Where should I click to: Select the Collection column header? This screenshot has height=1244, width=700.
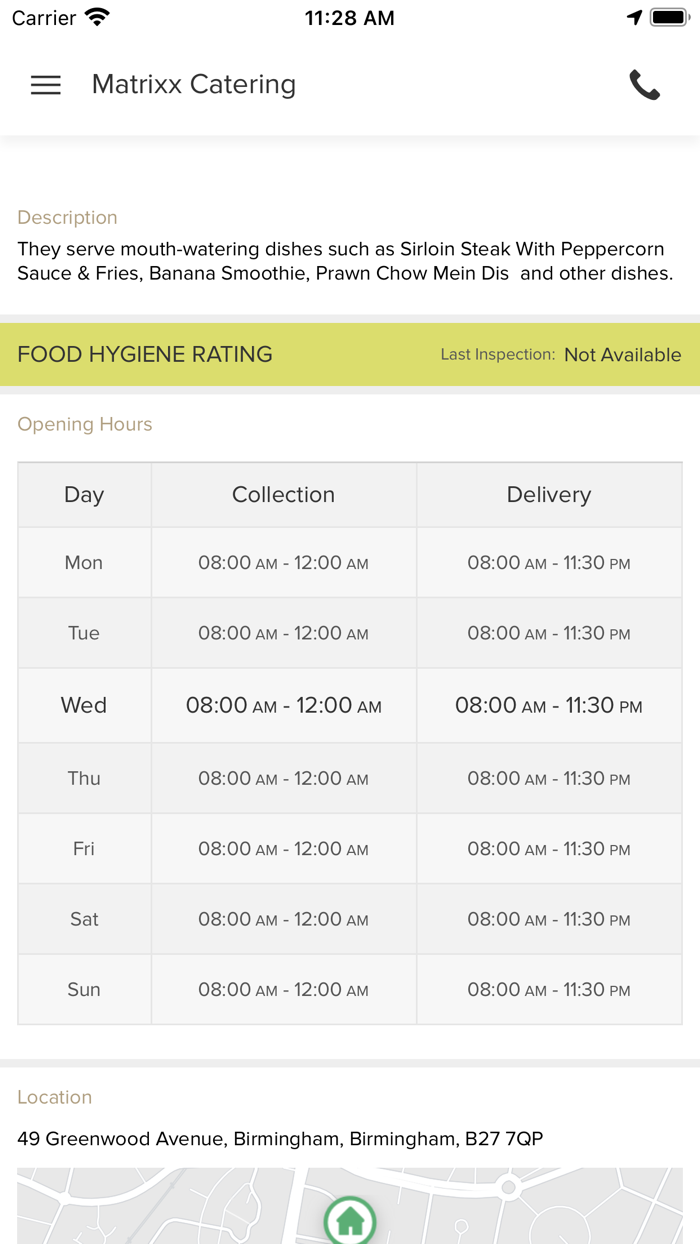tap(283, 494)
